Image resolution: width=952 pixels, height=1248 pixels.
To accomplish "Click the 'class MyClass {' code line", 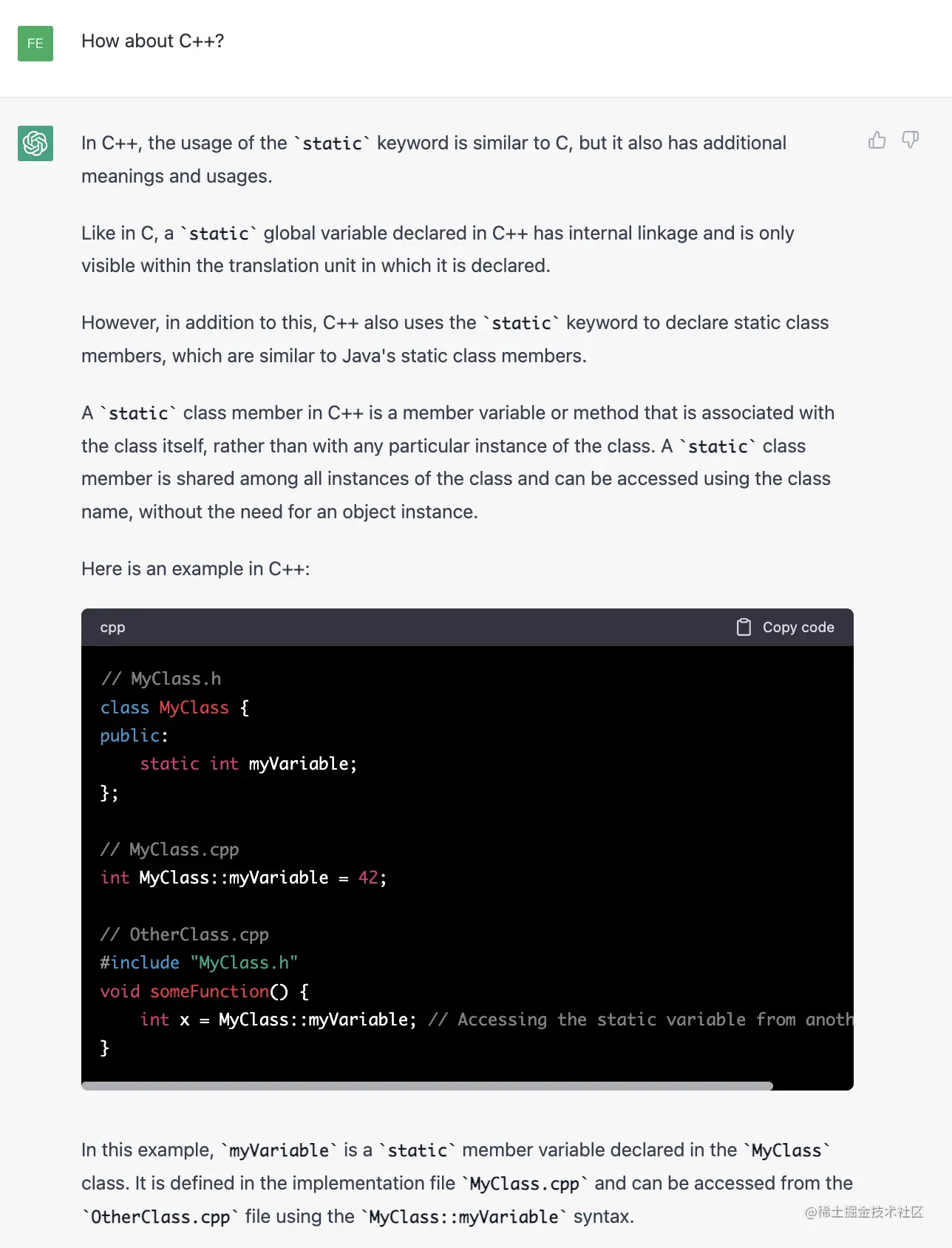I will click(175, 708).
